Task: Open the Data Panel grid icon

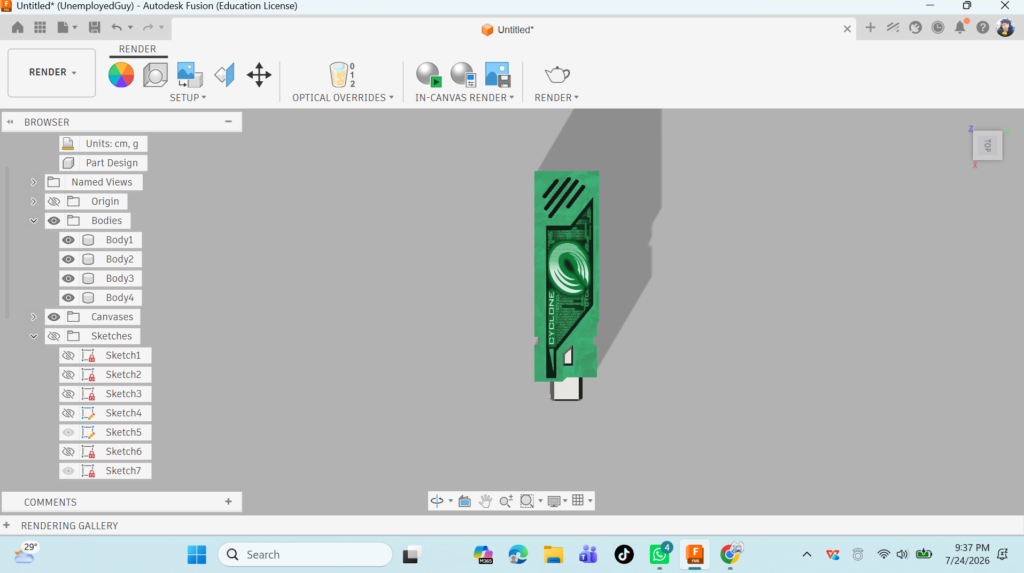Action: (x=40, y=27)
